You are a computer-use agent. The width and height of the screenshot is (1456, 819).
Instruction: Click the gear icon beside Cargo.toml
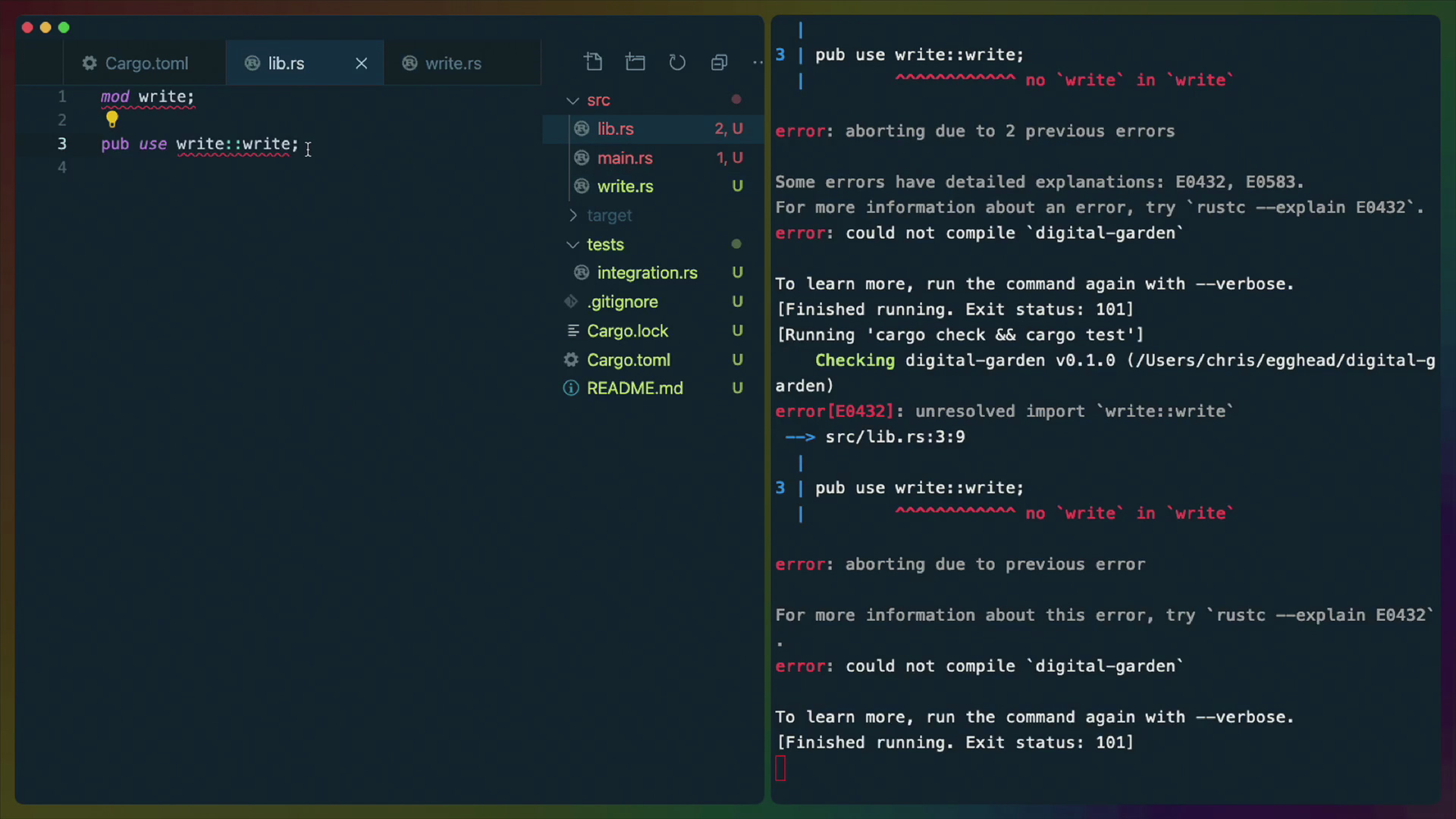point(570,359)
